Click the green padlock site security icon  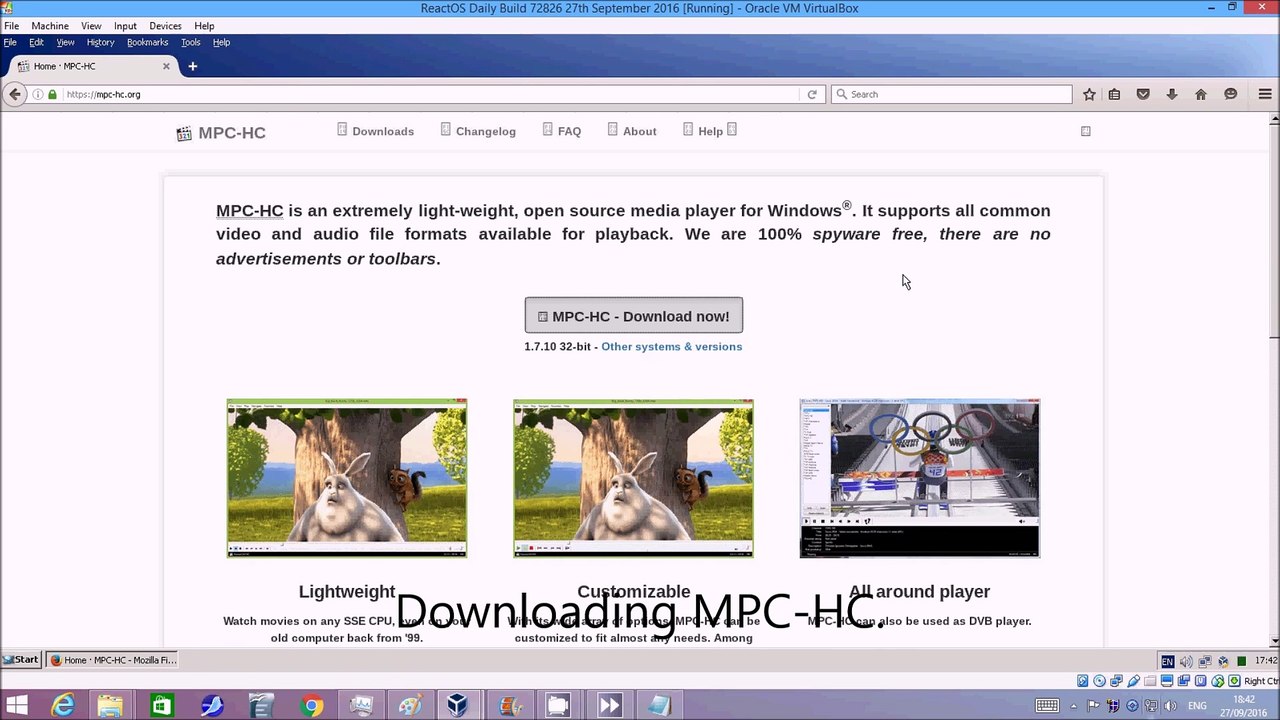pyautogui.click(x=53, y=94)
